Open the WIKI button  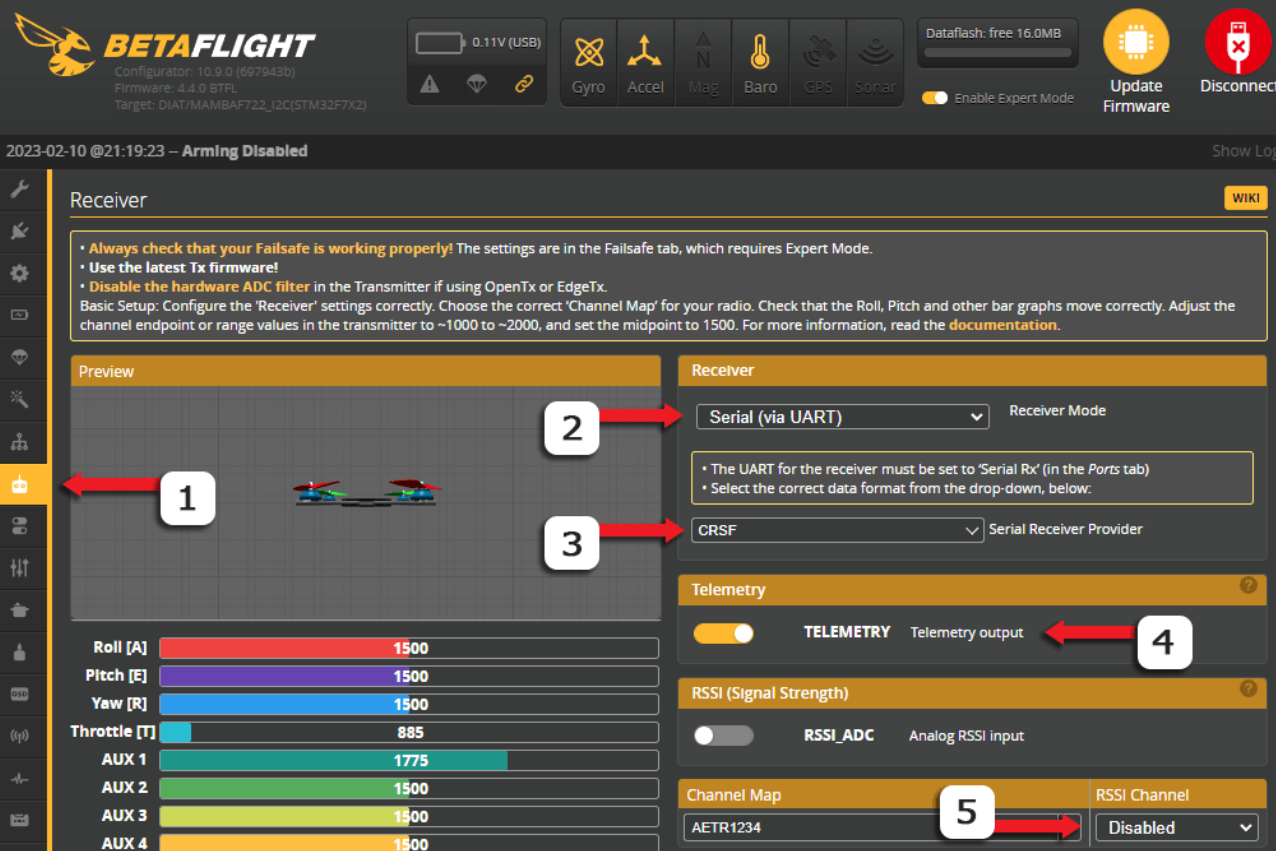(1246, 198)
